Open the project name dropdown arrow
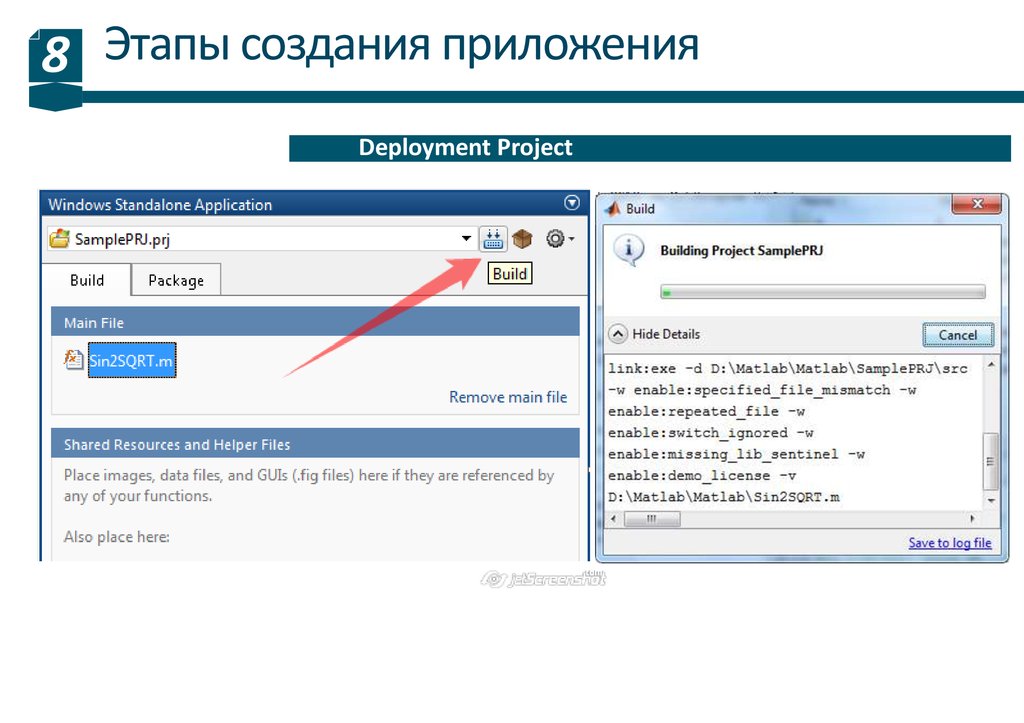 (x=466, y=239)
